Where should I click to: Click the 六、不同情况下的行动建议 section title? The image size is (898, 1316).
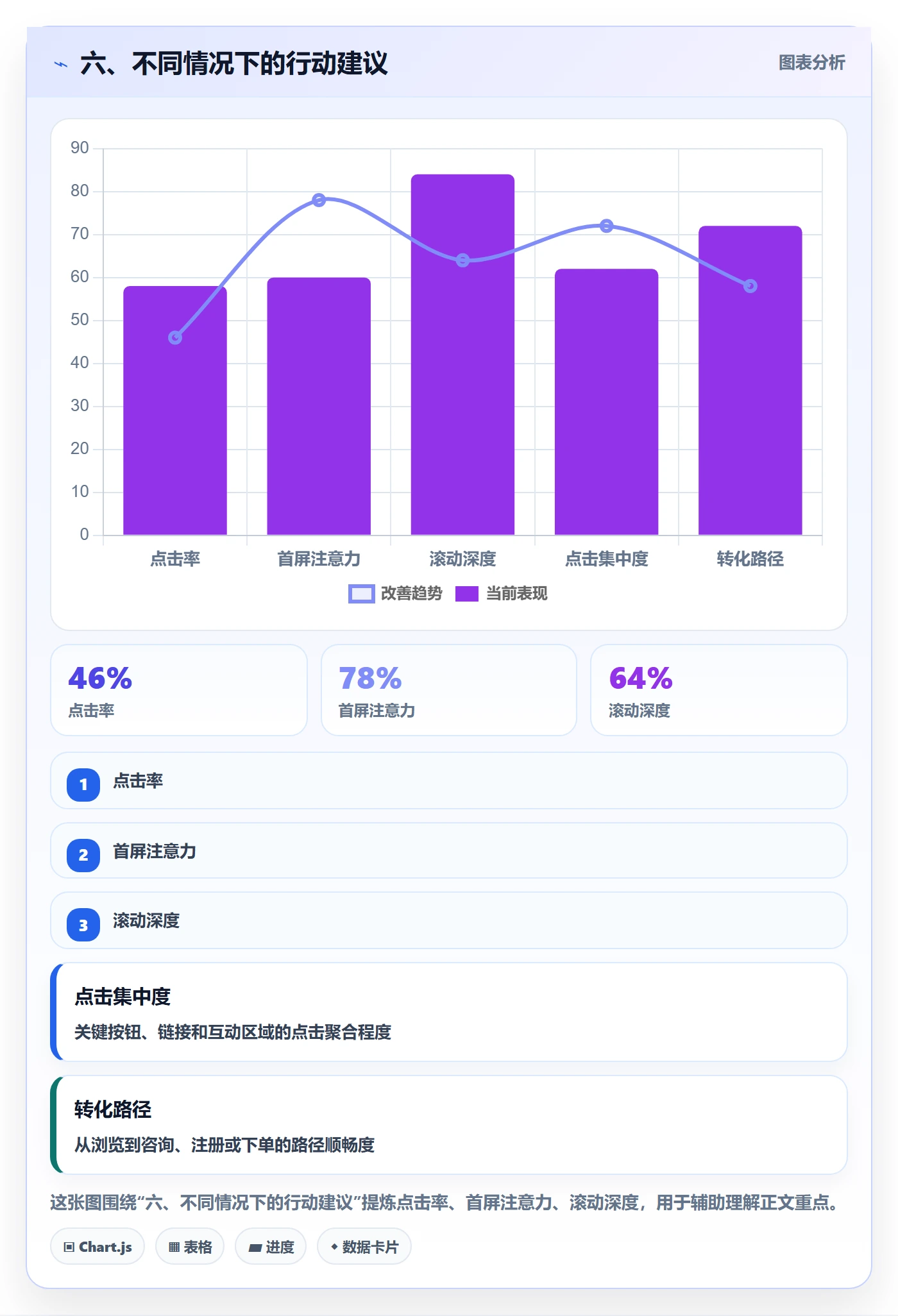tap(234, 63)
